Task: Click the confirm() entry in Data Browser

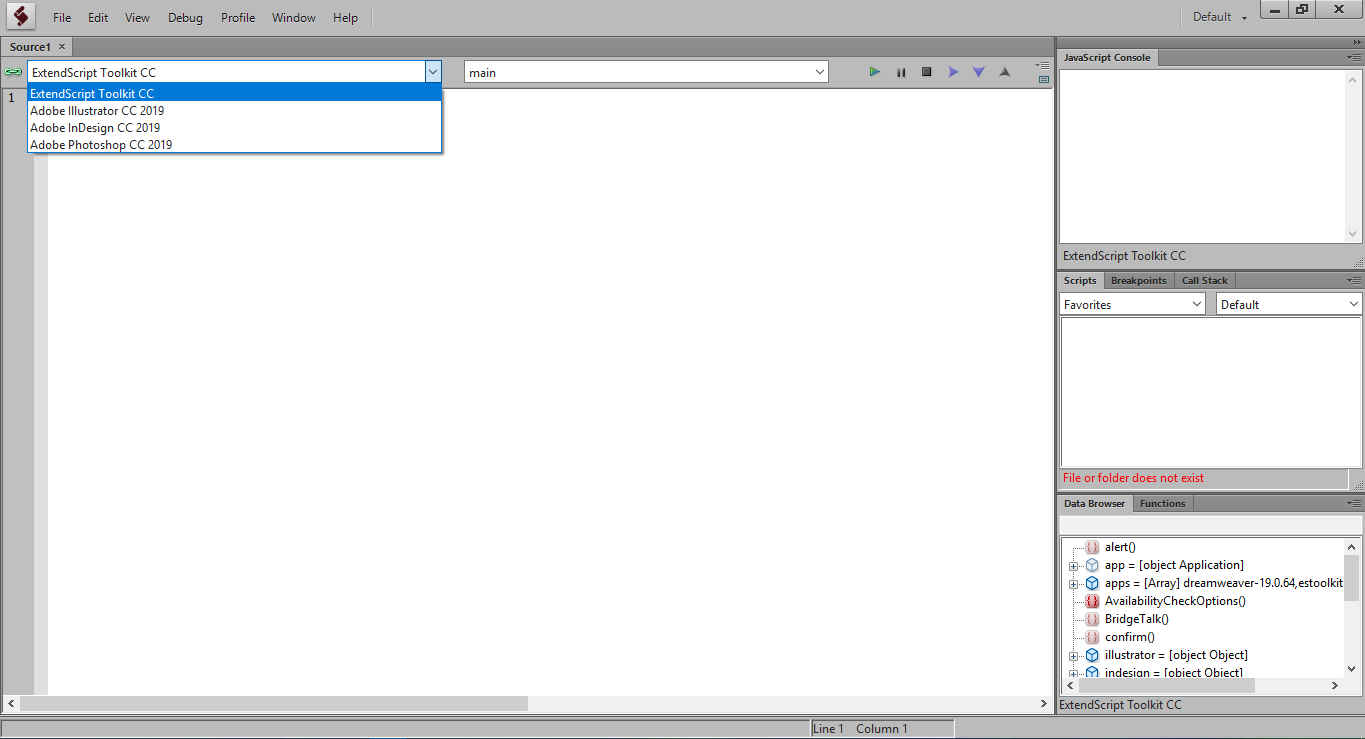Action: [1129, 637]
